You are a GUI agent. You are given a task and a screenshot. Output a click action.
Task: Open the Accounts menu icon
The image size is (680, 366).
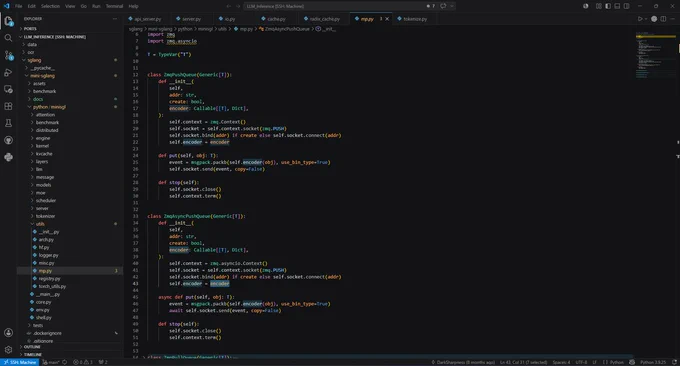[8, 333]
